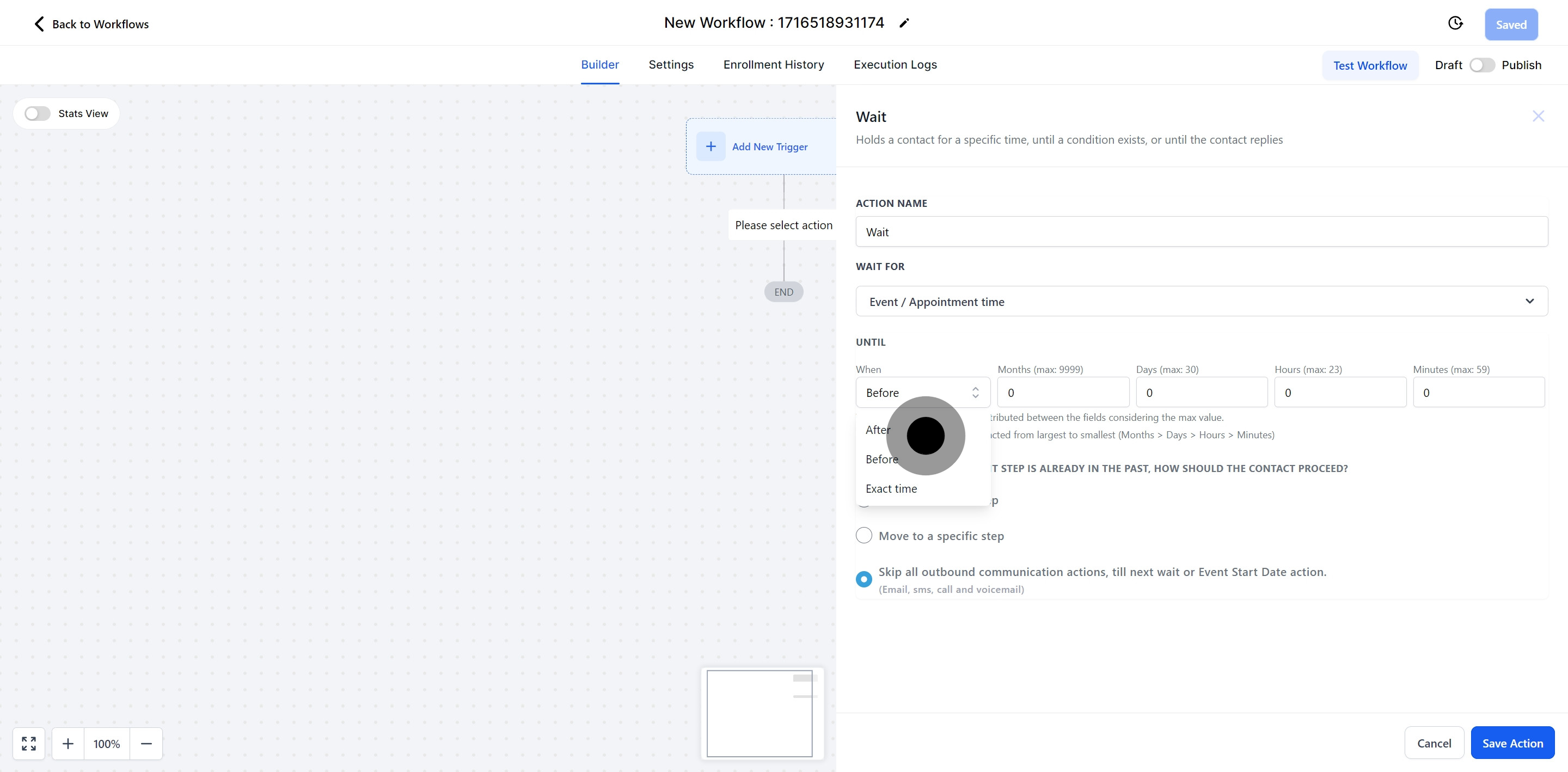Switch the workflow from Draft to Publish

pyautogui.click(x=1482, y=65)
